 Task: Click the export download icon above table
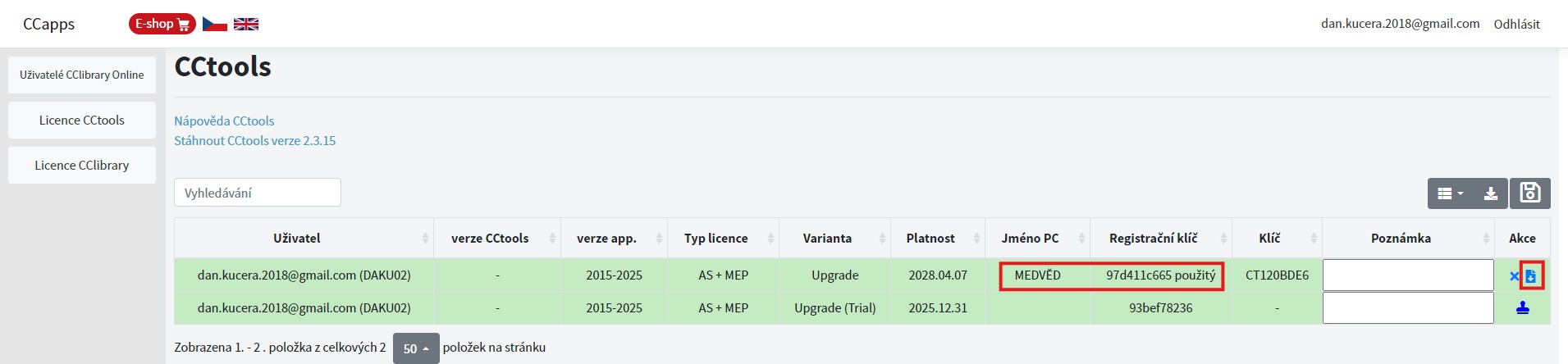1491,193
